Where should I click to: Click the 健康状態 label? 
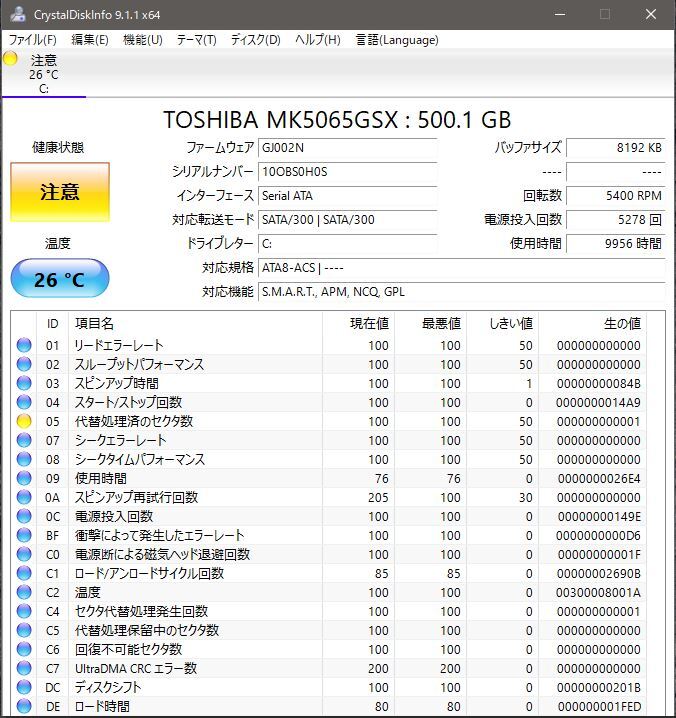point(58,147)
